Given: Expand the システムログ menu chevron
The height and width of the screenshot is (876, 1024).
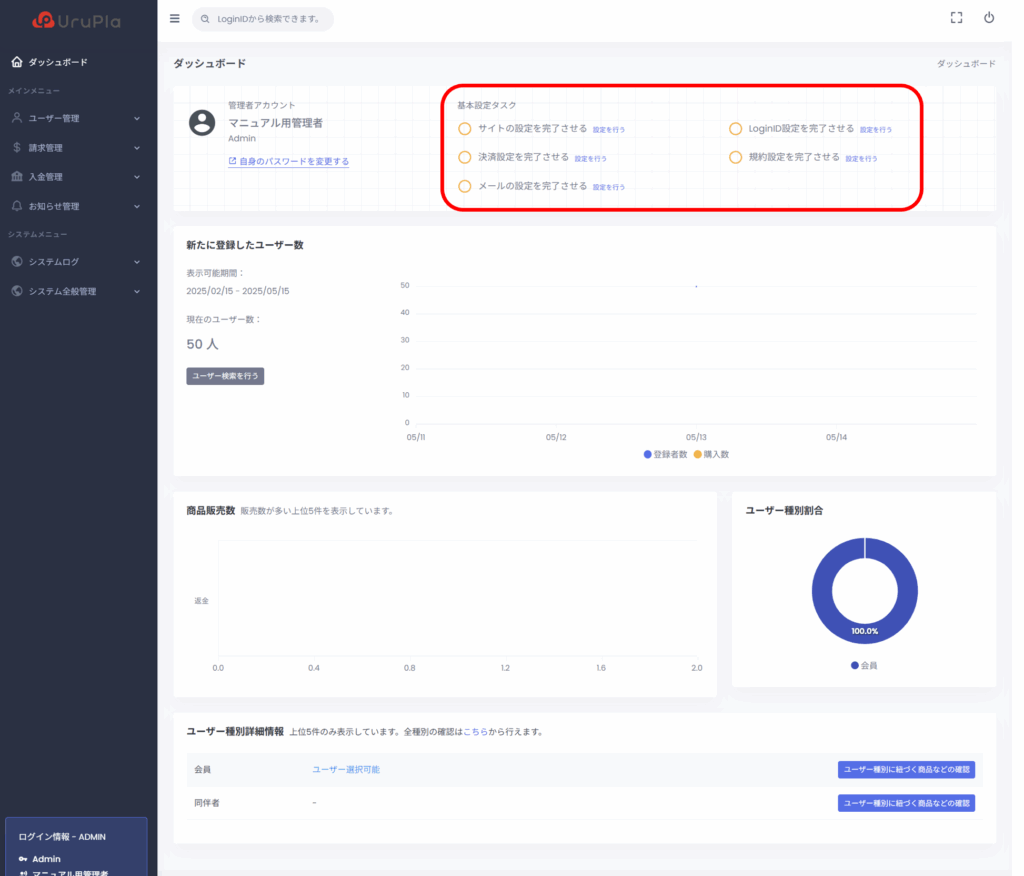Looking at the screenshot, I should (x=137, y=262).
